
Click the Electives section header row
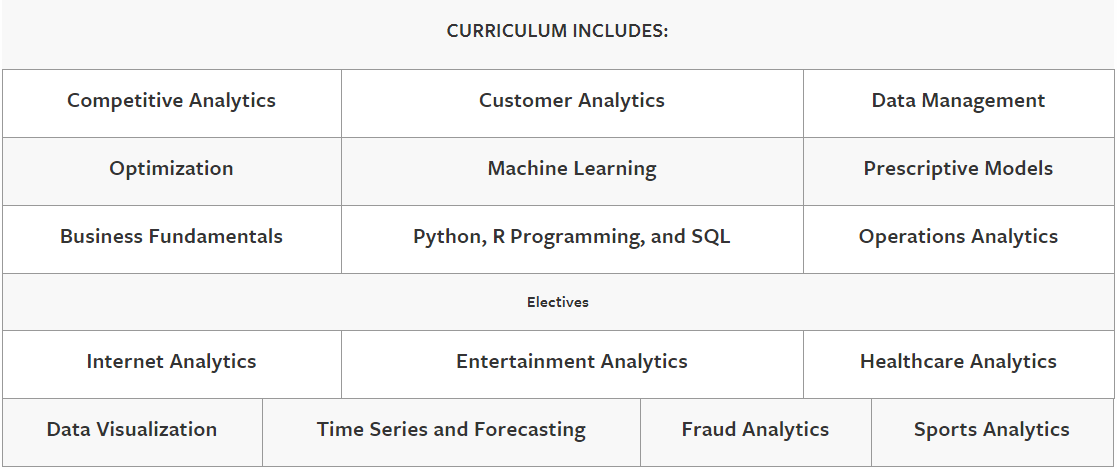pyautogui.click(x=558, y=302)
